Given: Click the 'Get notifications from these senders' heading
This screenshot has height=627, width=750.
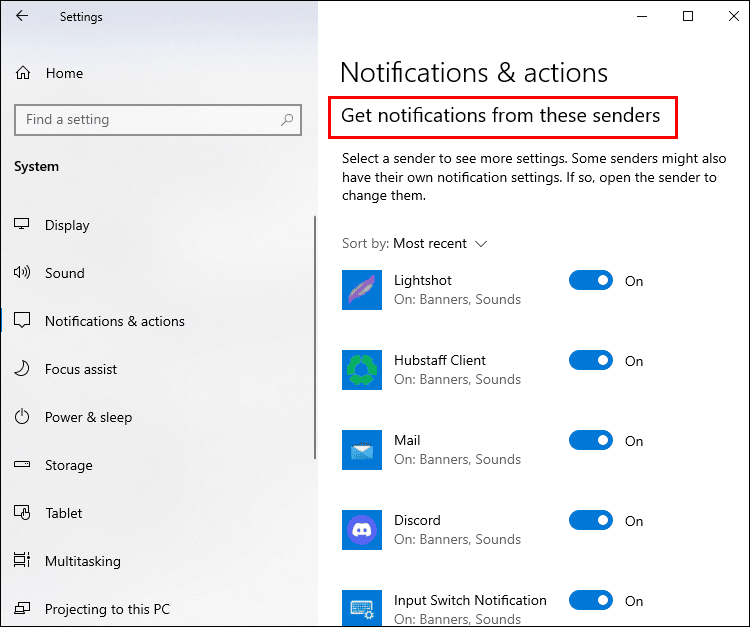Looking at the screenshot, I should coord(500,116).
